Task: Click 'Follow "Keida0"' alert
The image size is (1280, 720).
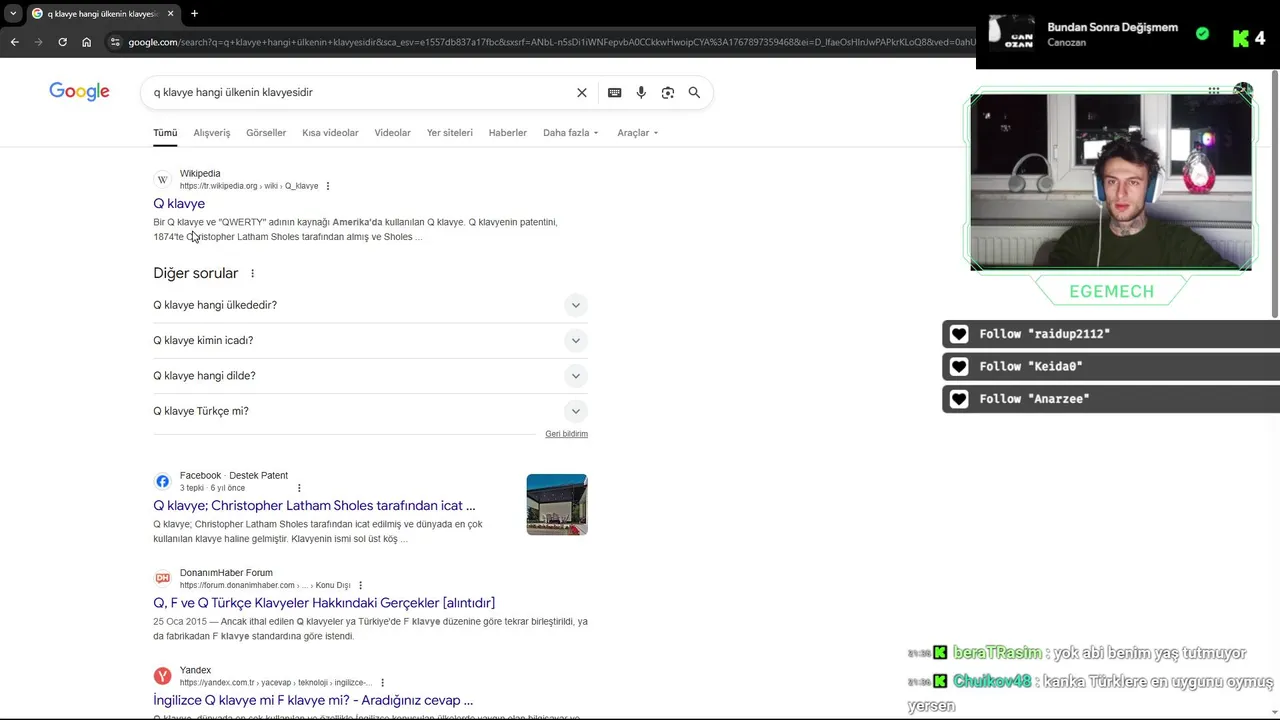Action: tap(1111, 366)
